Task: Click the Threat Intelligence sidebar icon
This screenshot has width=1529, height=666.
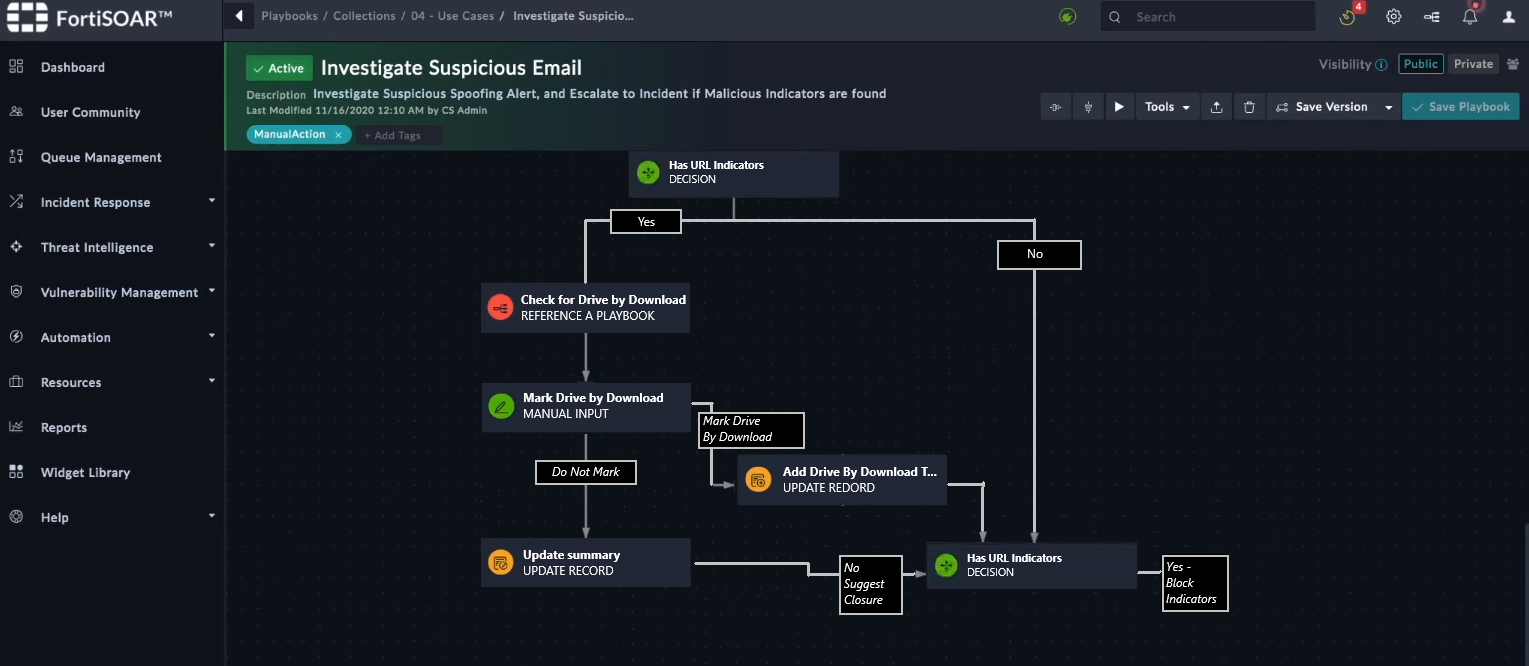Action: click(16, 247)
